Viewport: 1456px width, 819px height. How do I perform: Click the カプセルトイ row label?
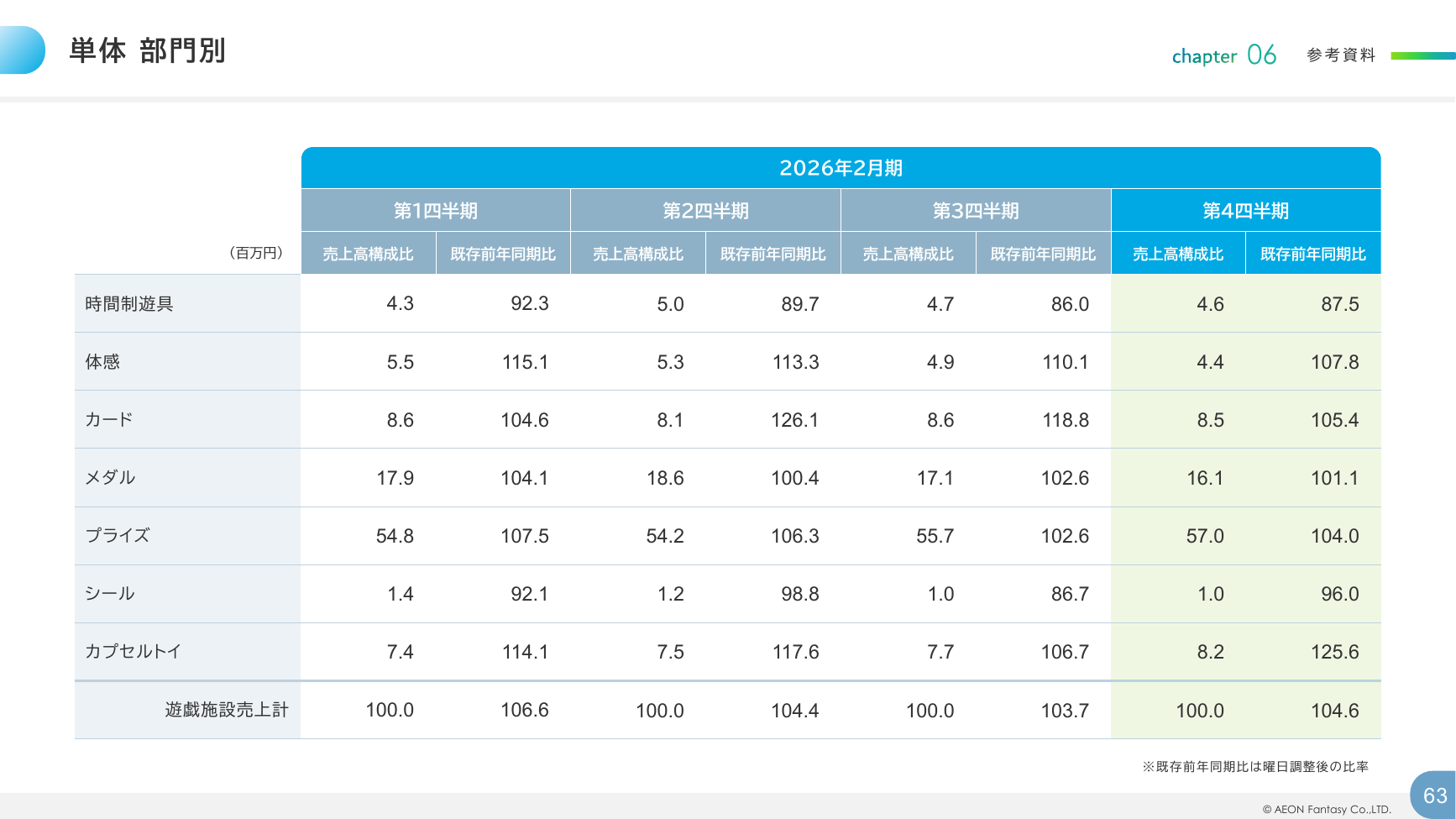click(133, 651)
